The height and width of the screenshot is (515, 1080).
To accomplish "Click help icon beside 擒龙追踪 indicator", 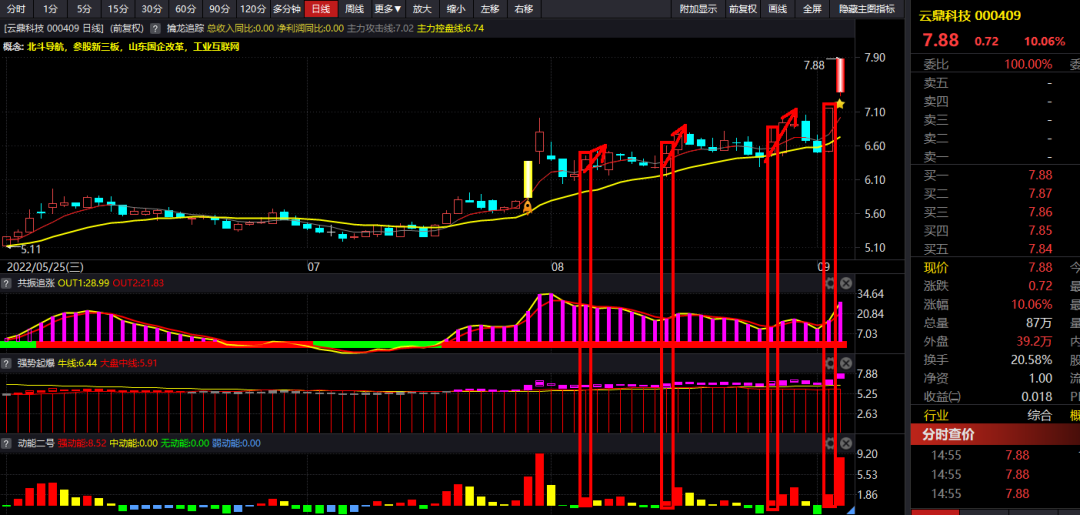I will pos(156,28).
